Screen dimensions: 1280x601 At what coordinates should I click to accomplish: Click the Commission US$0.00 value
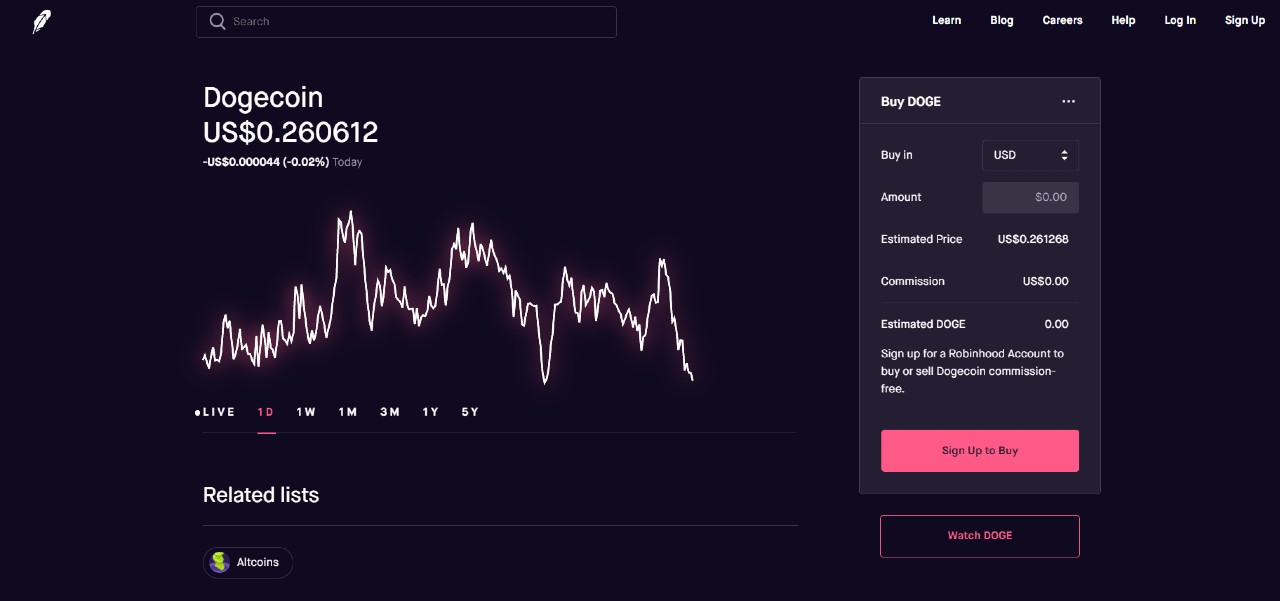(1045, 281)
